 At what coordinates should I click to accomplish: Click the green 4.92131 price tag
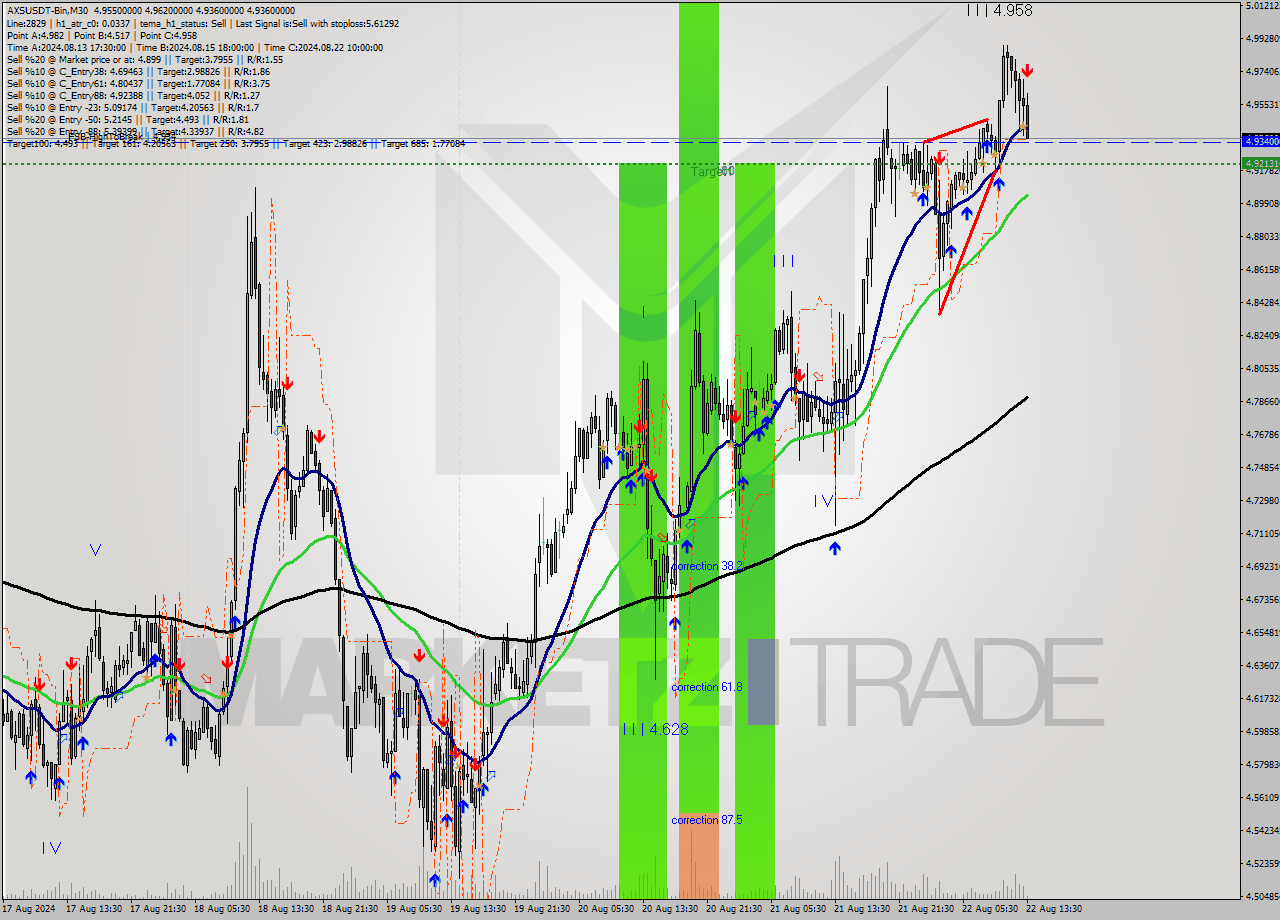[1260, 163]
